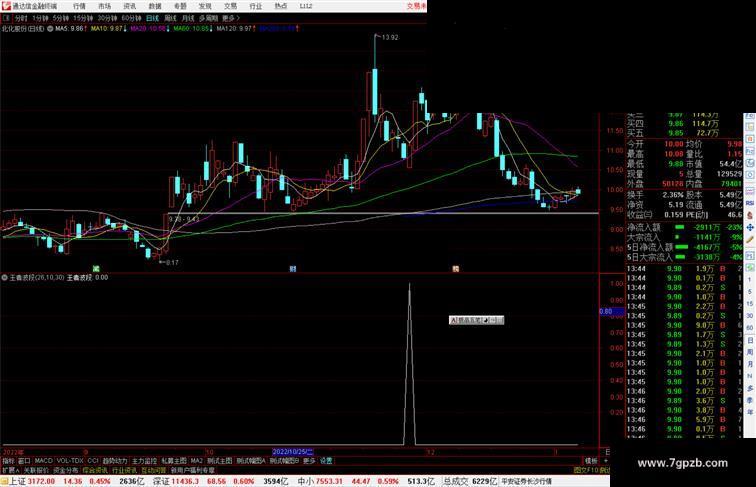The width and height of the screenshot is (756, 487).
Task: Switch to 15分钟 chart period
Action: point(83,18)
